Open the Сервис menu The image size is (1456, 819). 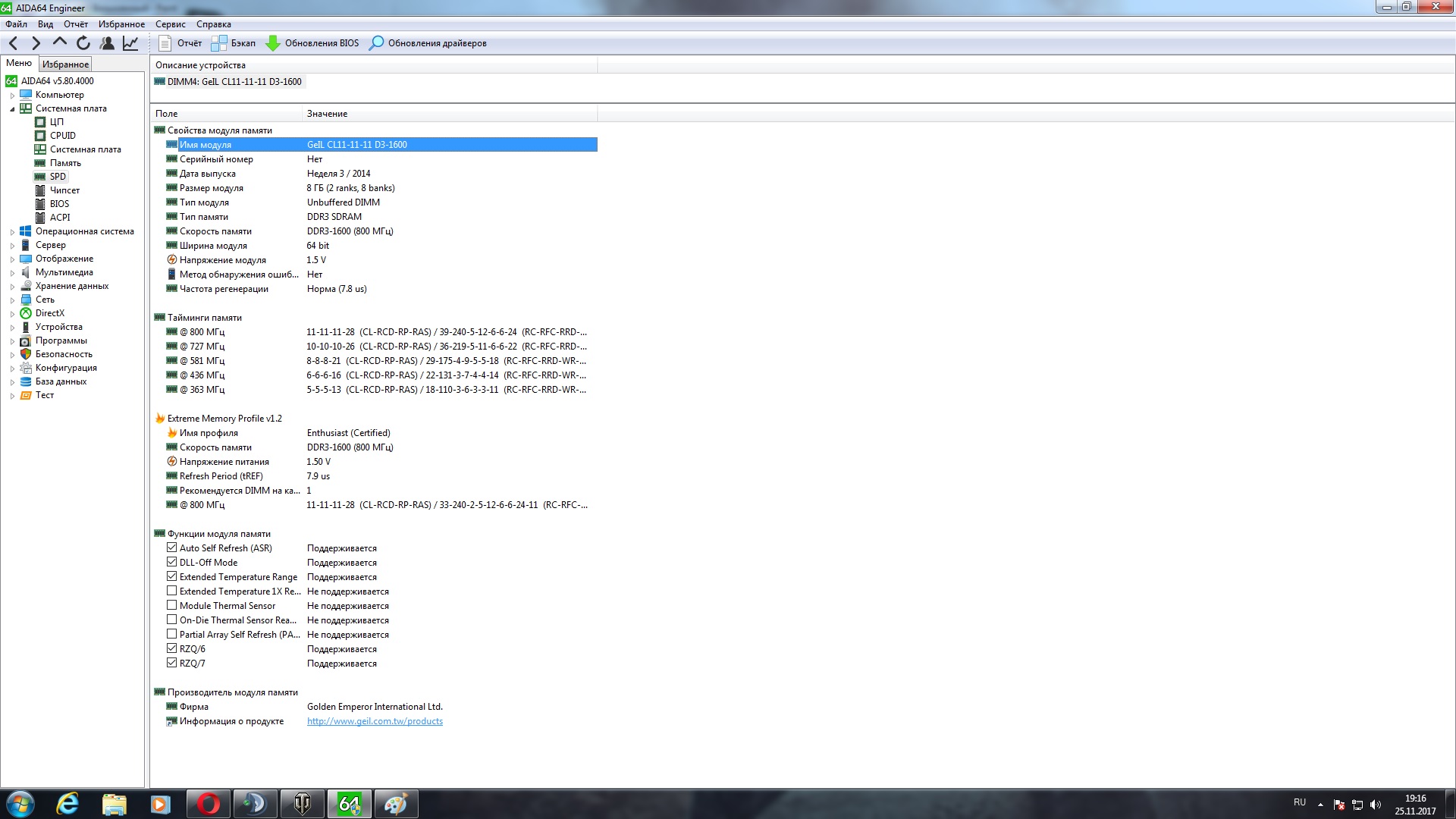(171, 24)
